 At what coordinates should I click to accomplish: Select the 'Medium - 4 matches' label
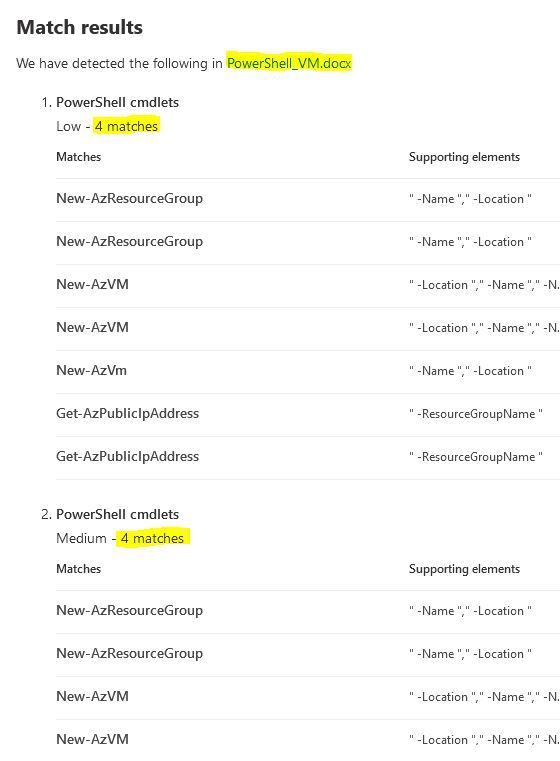click(x=120, y=538)
